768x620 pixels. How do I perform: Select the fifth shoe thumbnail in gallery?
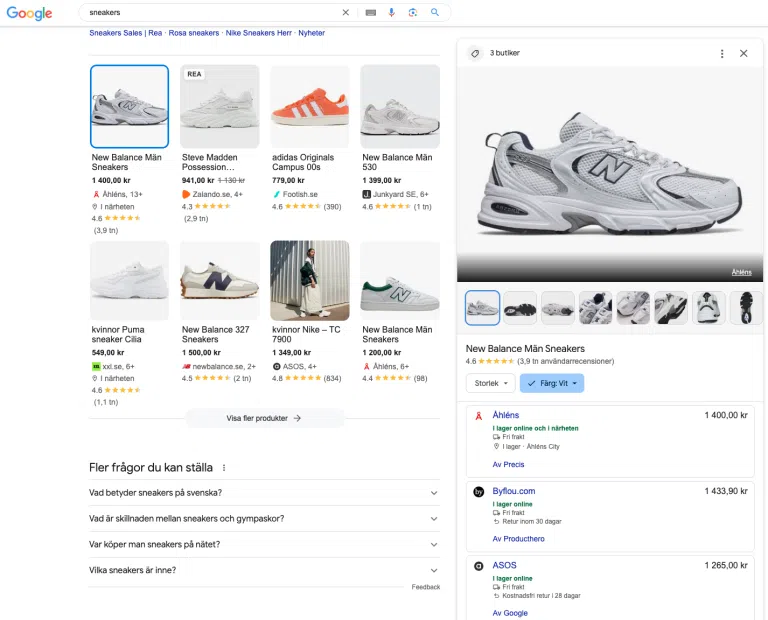pyautogui.click(x=633, y=308)
